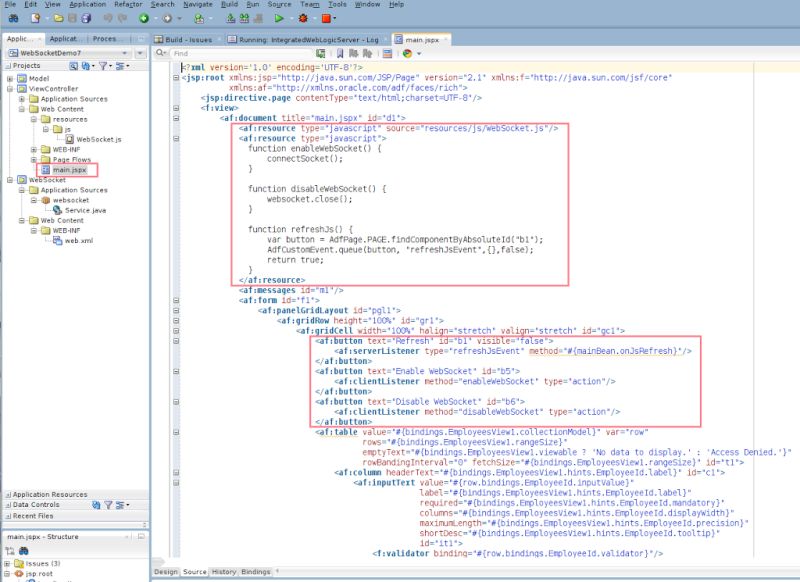Click the green reformat icon next to Find field
This screenshot has height=582, width=800.
(320, 53)
